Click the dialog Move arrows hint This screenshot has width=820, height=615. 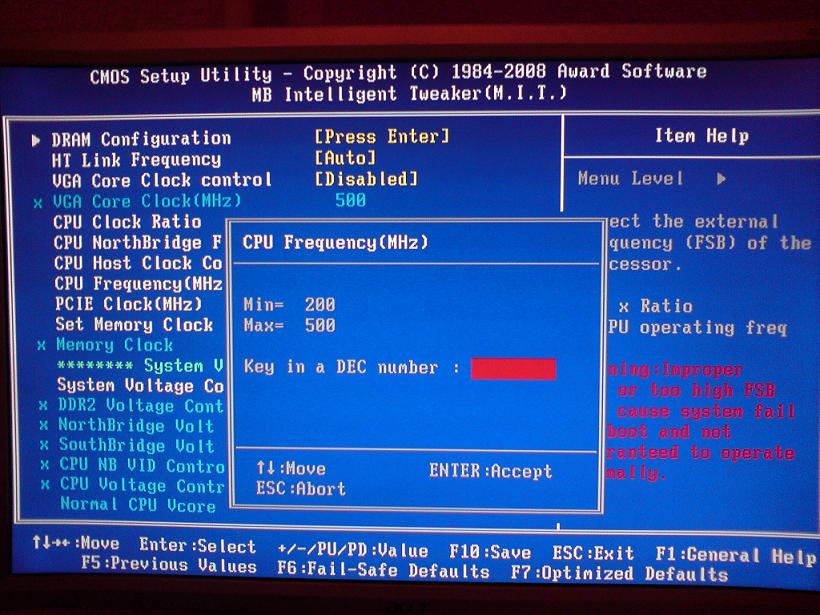pos(291,468)
